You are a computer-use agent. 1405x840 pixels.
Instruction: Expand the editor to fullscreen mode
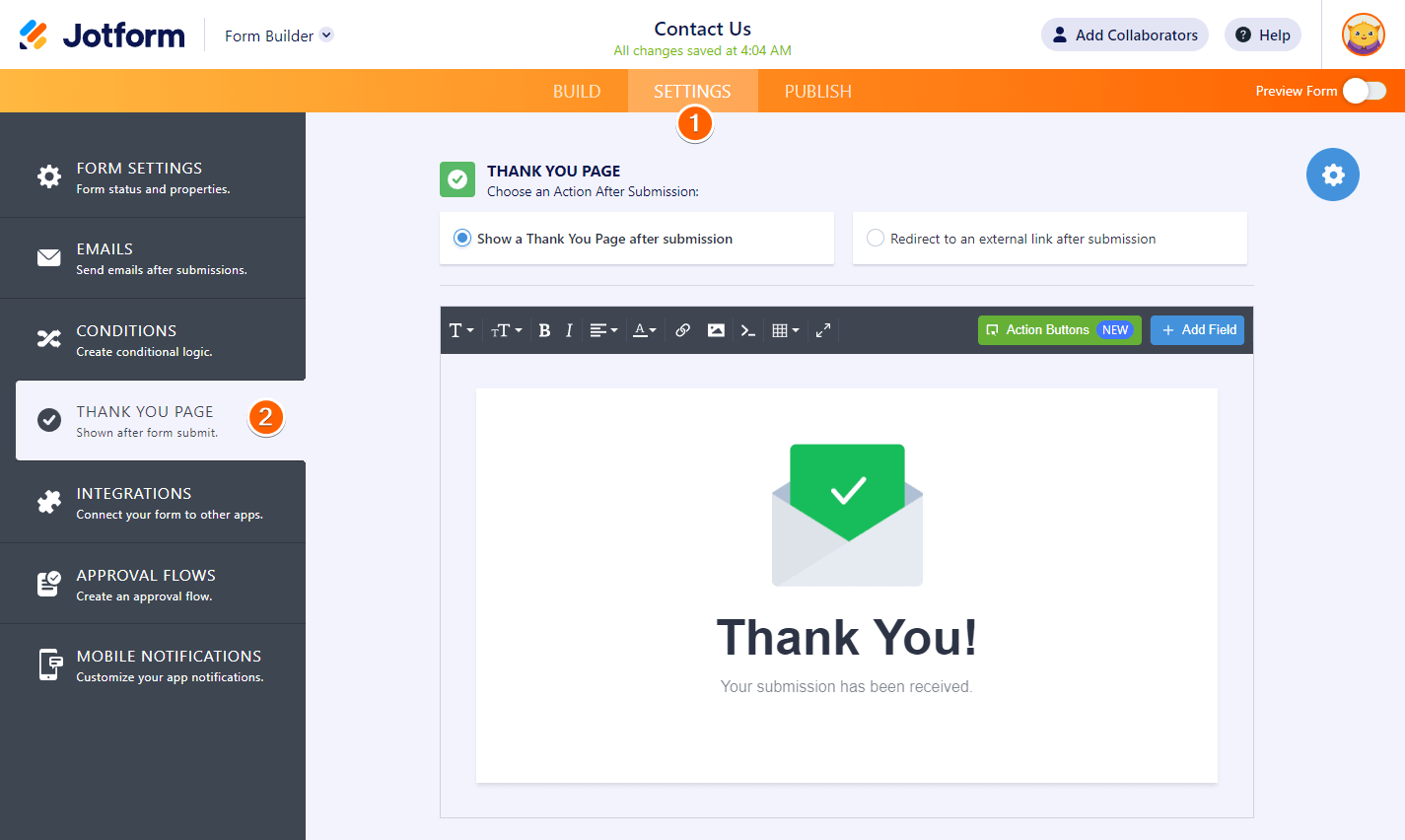click(x=823, y=330)
